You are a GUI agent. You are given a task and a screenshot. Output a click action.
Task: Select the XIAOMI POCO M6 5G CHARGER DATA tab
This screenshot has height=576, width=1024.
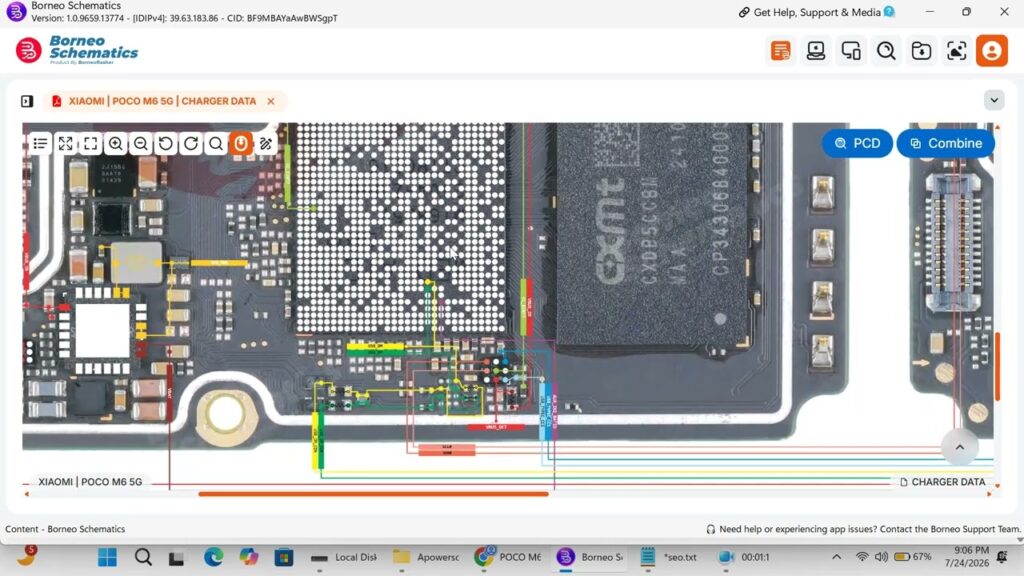coord(162,101)
